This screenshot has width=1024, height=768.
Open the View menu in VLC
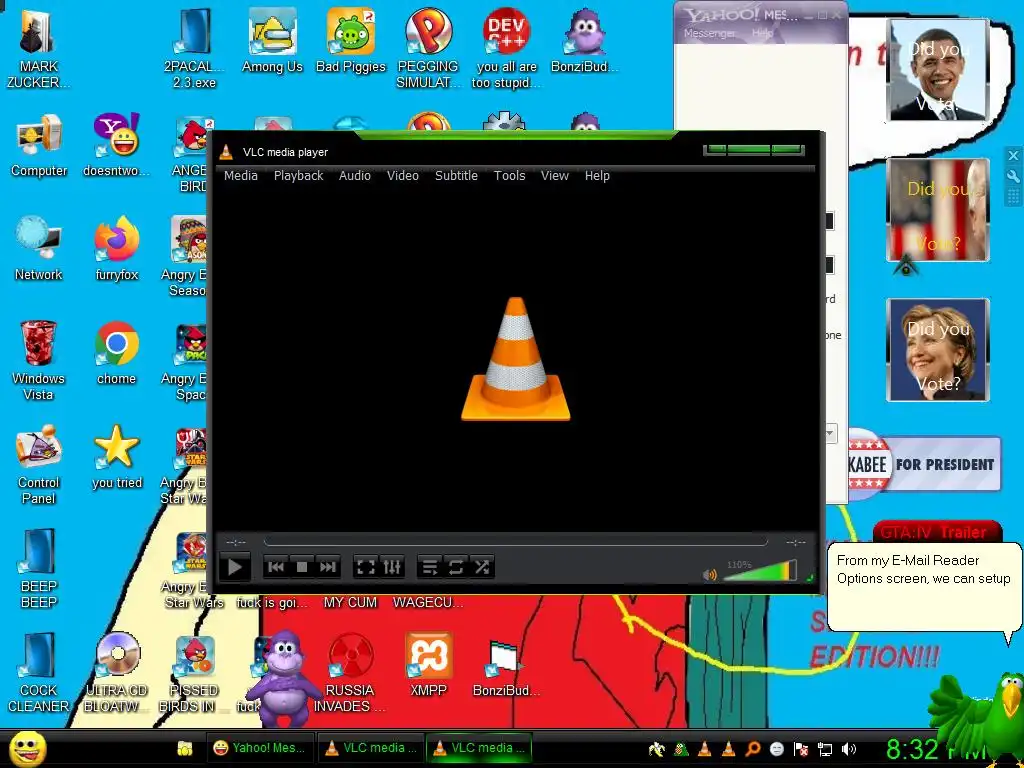(x=554, y=176)
